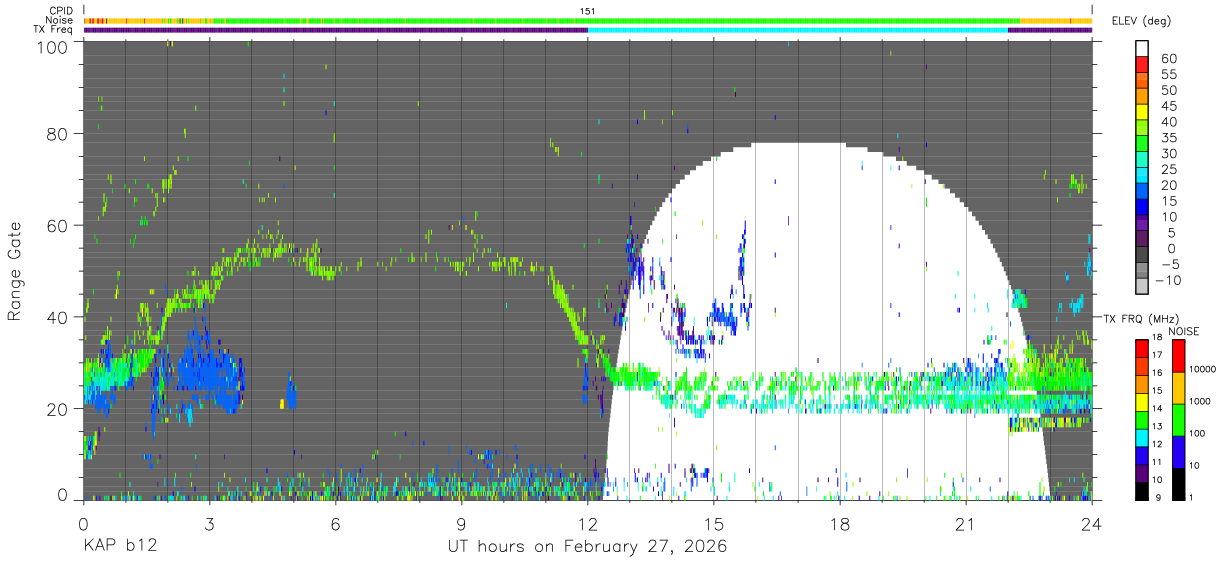Image resolution: width=1228 pixels, height=567 pixels.
Task: Pick the green 30–35 swatch in ELEV scale
Action: point(1142,145)
